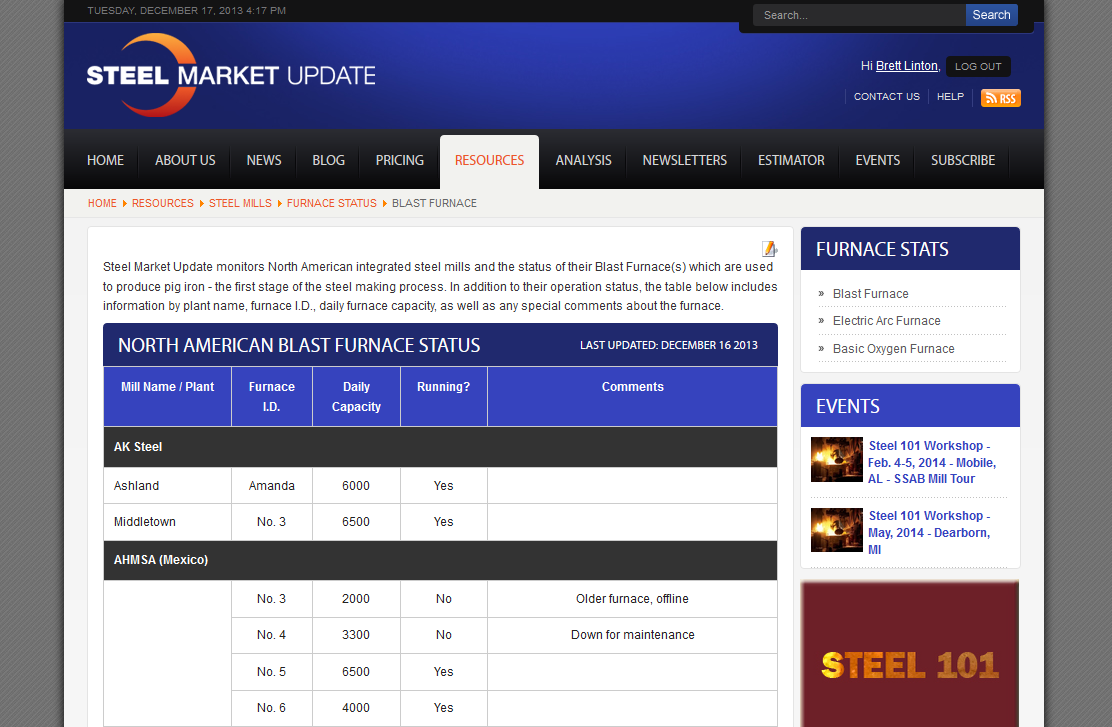Open the Estimator navigation tab
The height and width of the screenshot is (727, 1112).
tap(791, 160)
